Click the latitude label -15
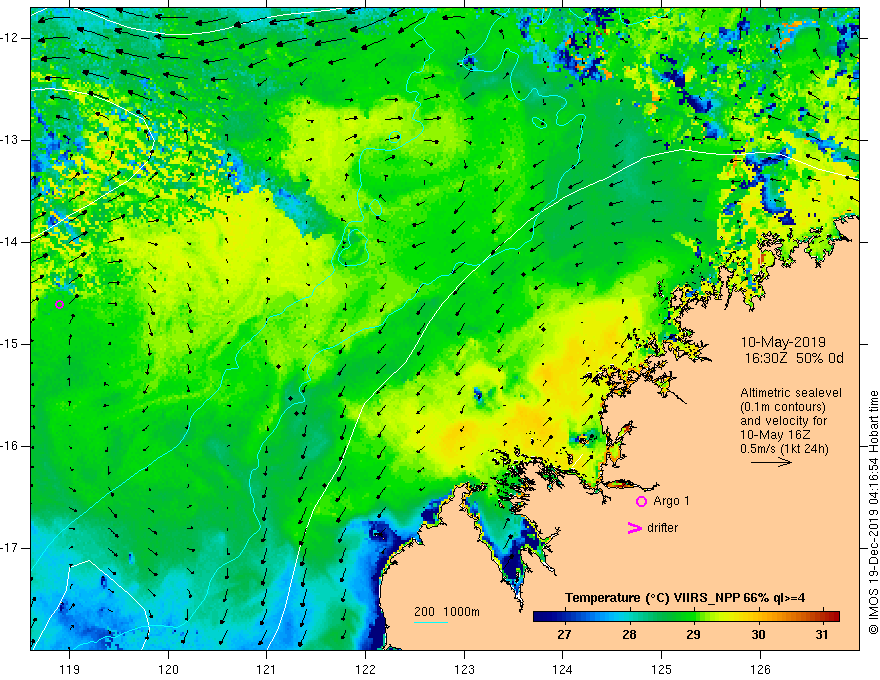880x680 pixels. (x=10, y=344)
